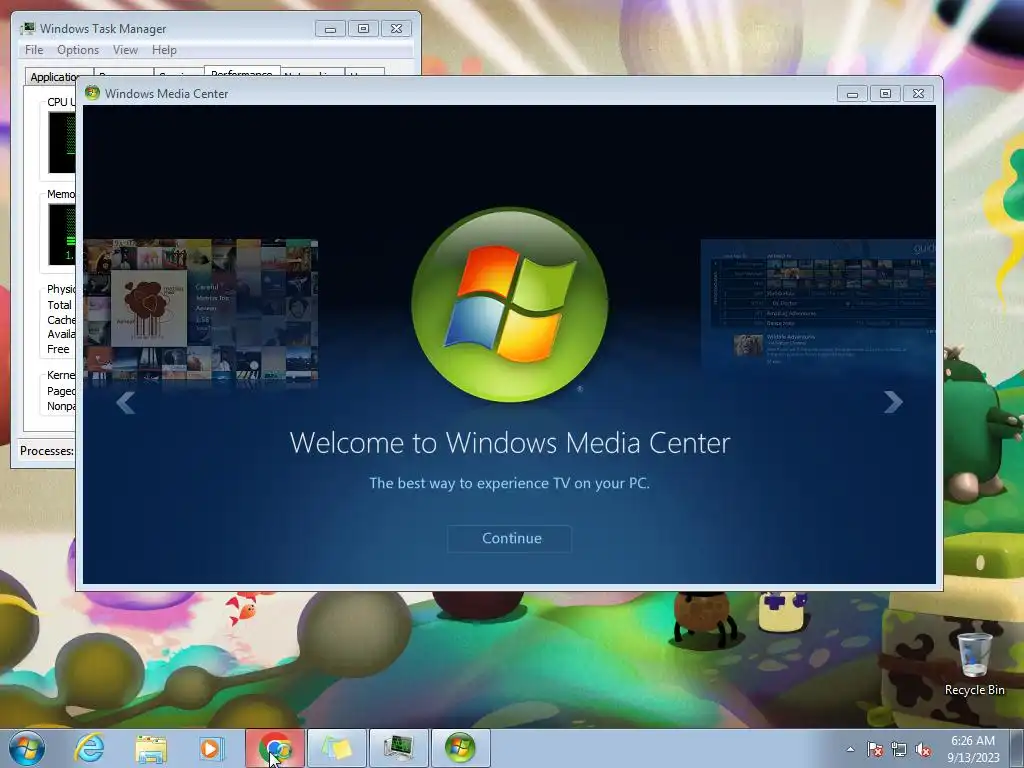1024x768 pixels.
Task: Go to the previous Media Center slide
Action: point(125,402)
